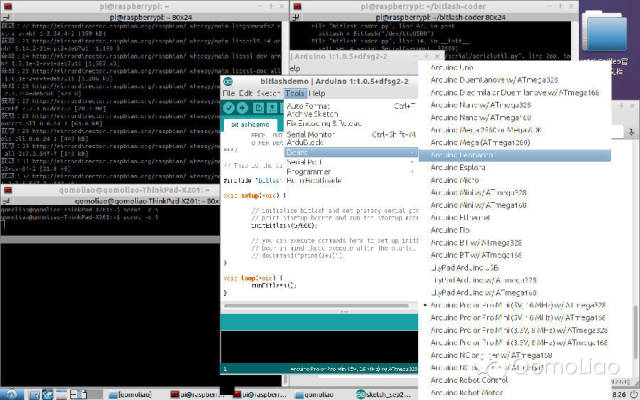Select checked Arduino Pro Mini (5V, 16 MHz) ATmega328

click(515, 305)
